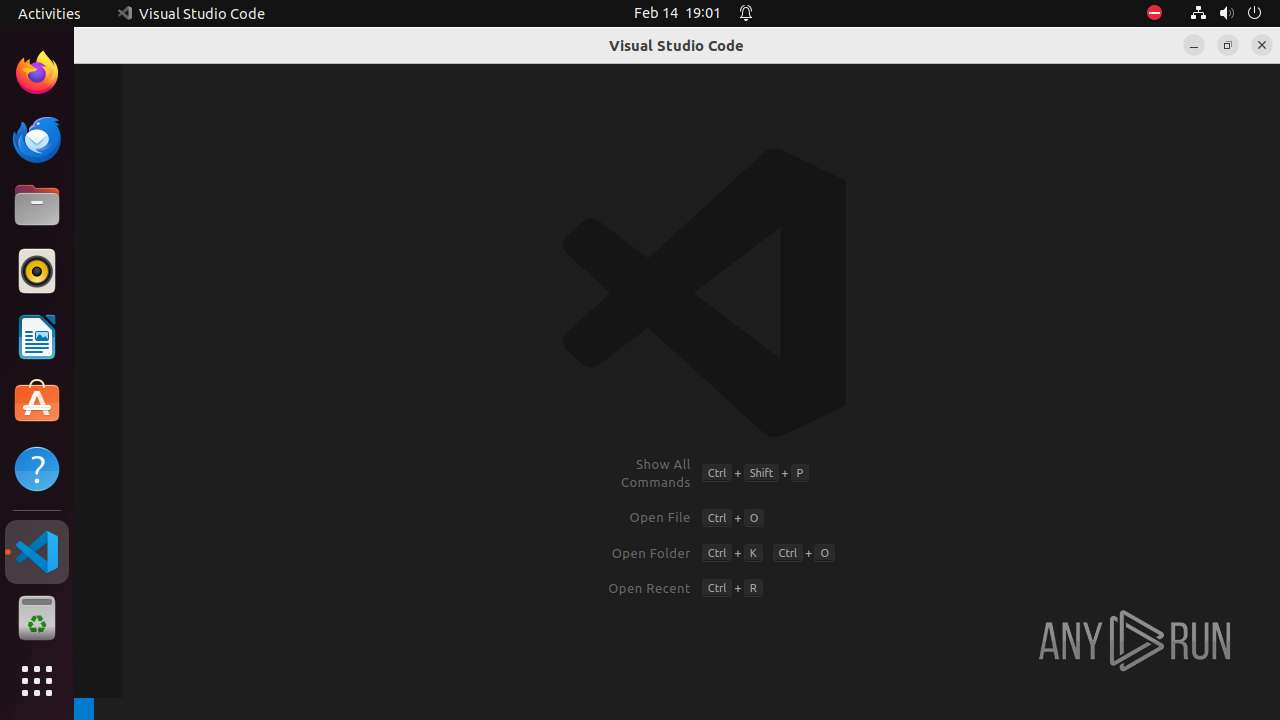The width and height of the screenshot is (1280, 720).
Task: Open Ubuntu Software store icon
Action: (37, 403)
